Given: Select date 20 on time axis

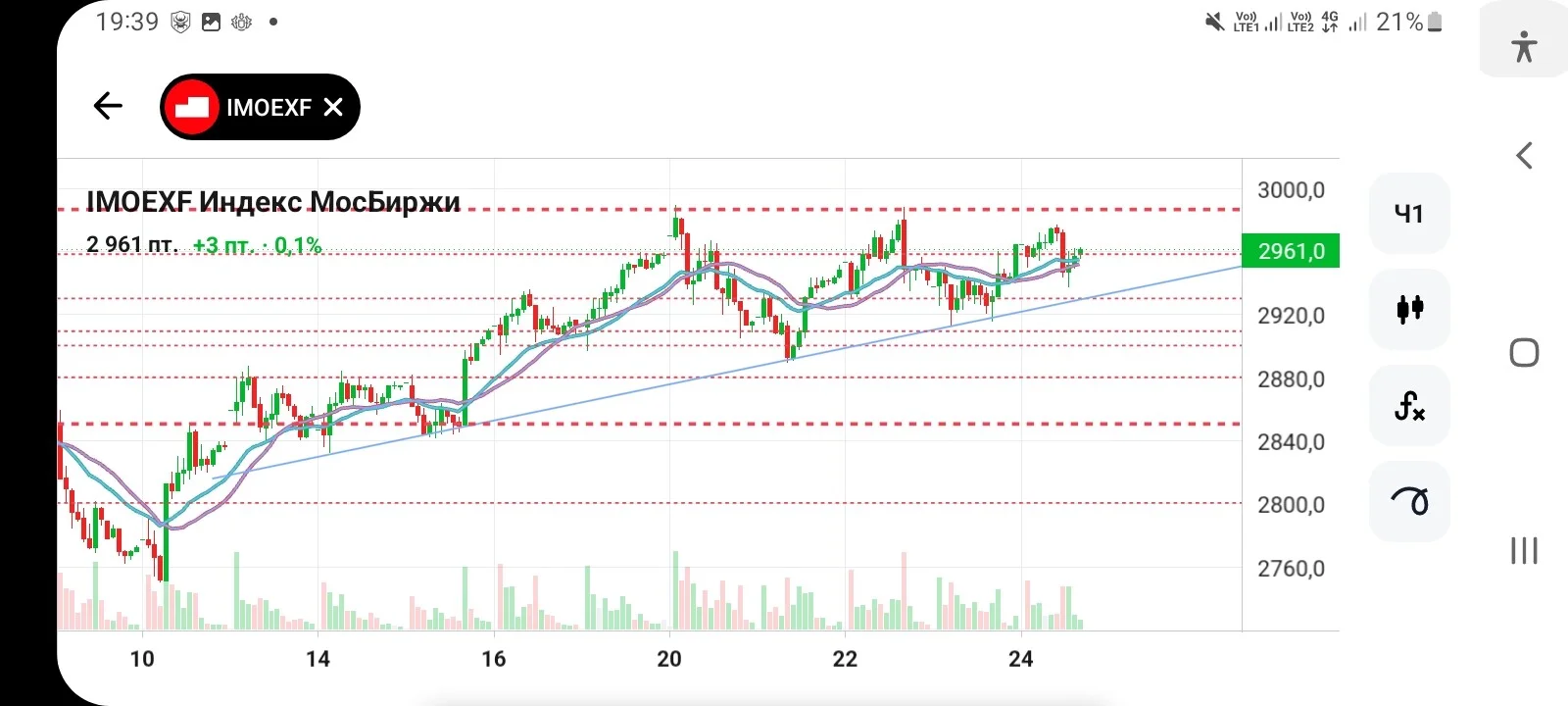Looking at the screenshot, I should tap(669, 659).
